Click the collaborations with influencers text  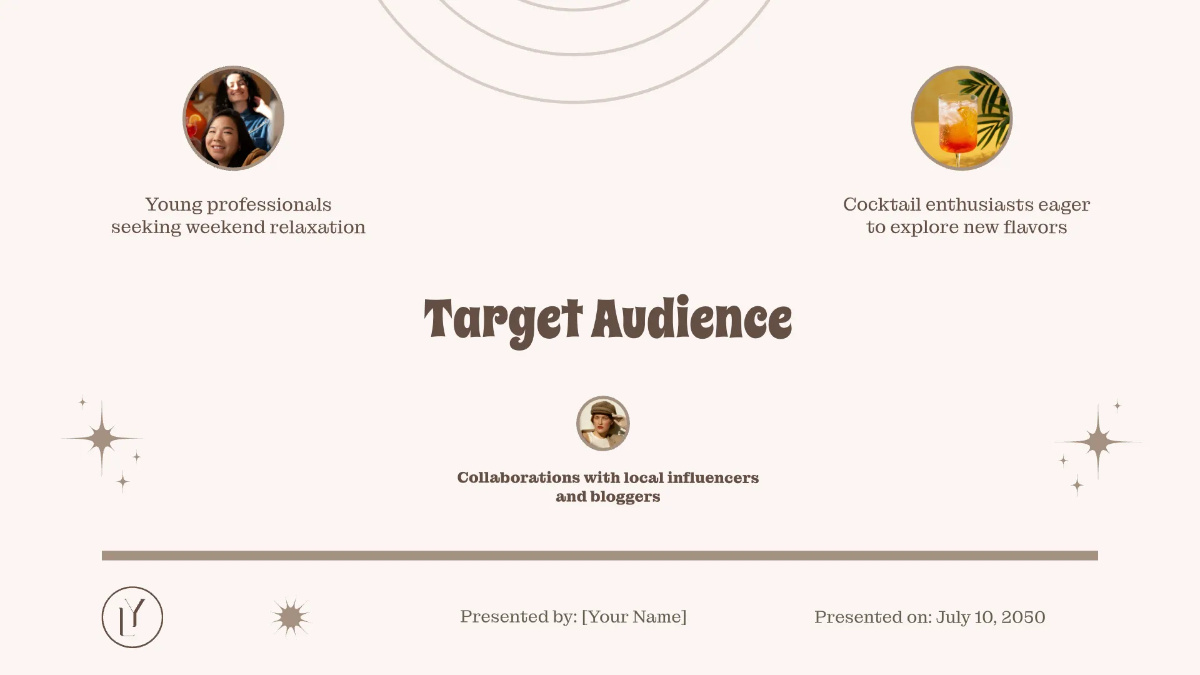point(608,486)
